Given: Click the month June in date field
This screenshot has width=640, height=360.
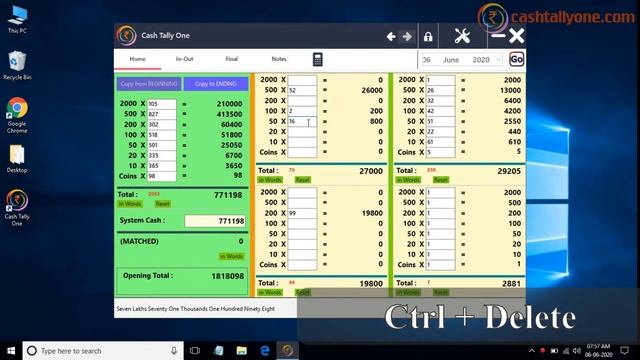Looking at the screenshot, I should [x=451, y=60].
